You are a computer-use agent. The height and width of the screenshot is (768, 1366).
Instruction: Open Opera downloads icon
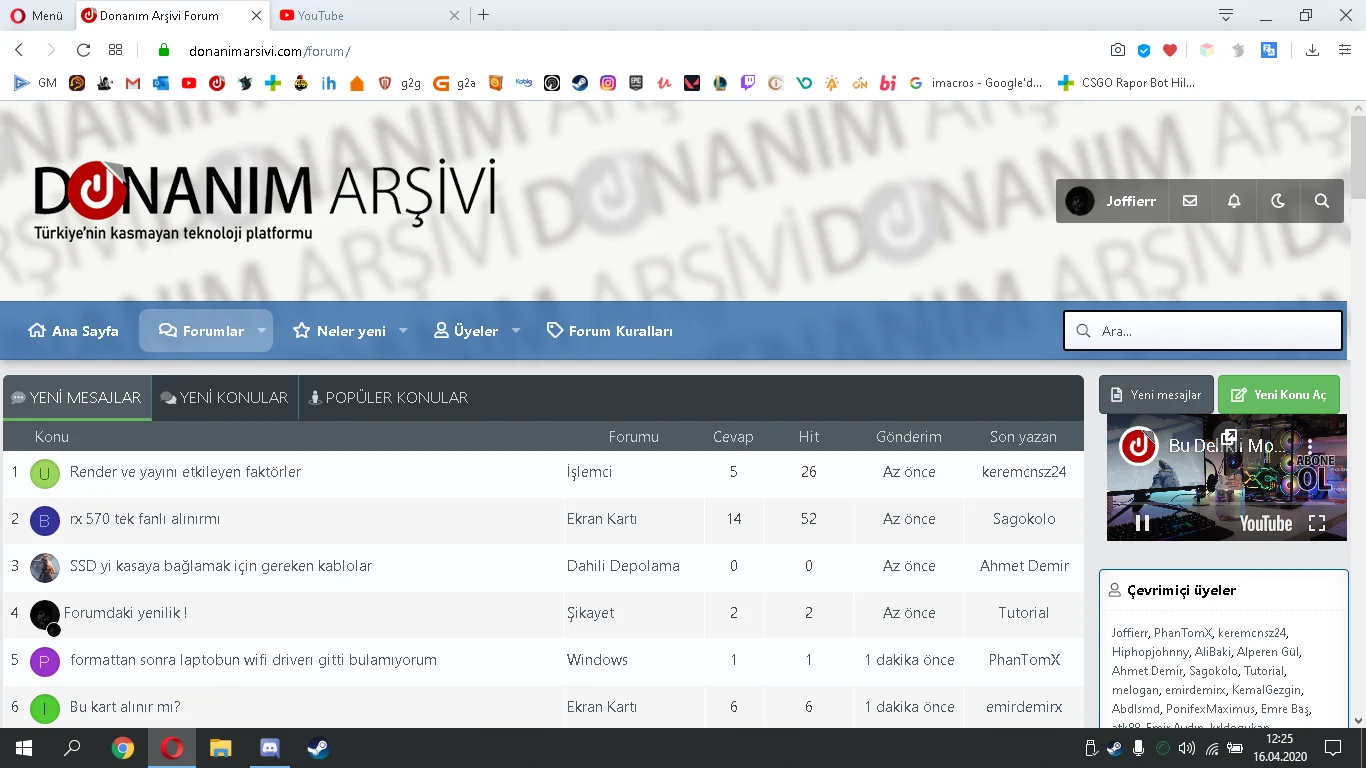click(1312, 50)
